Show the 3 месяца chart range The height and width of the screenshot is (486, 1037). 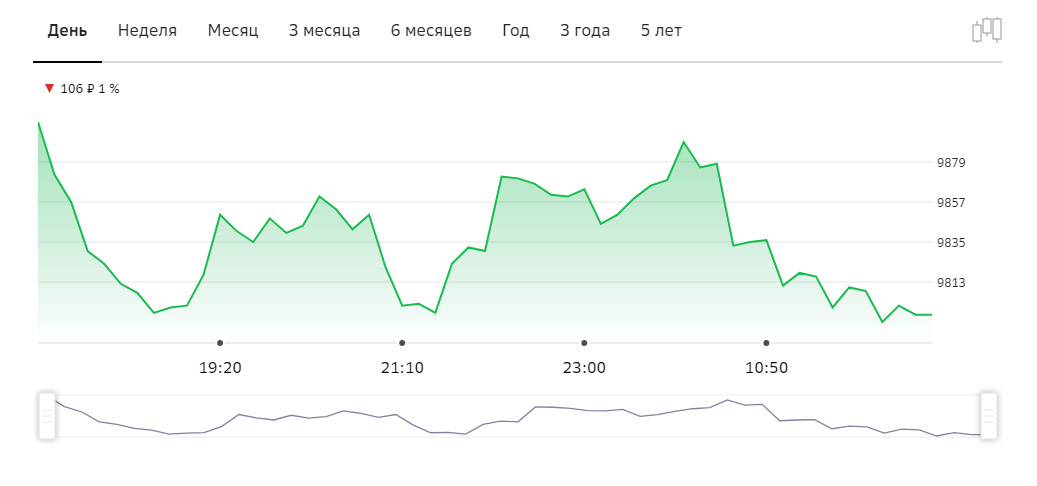pyautogui.click(x=324, y=30)
